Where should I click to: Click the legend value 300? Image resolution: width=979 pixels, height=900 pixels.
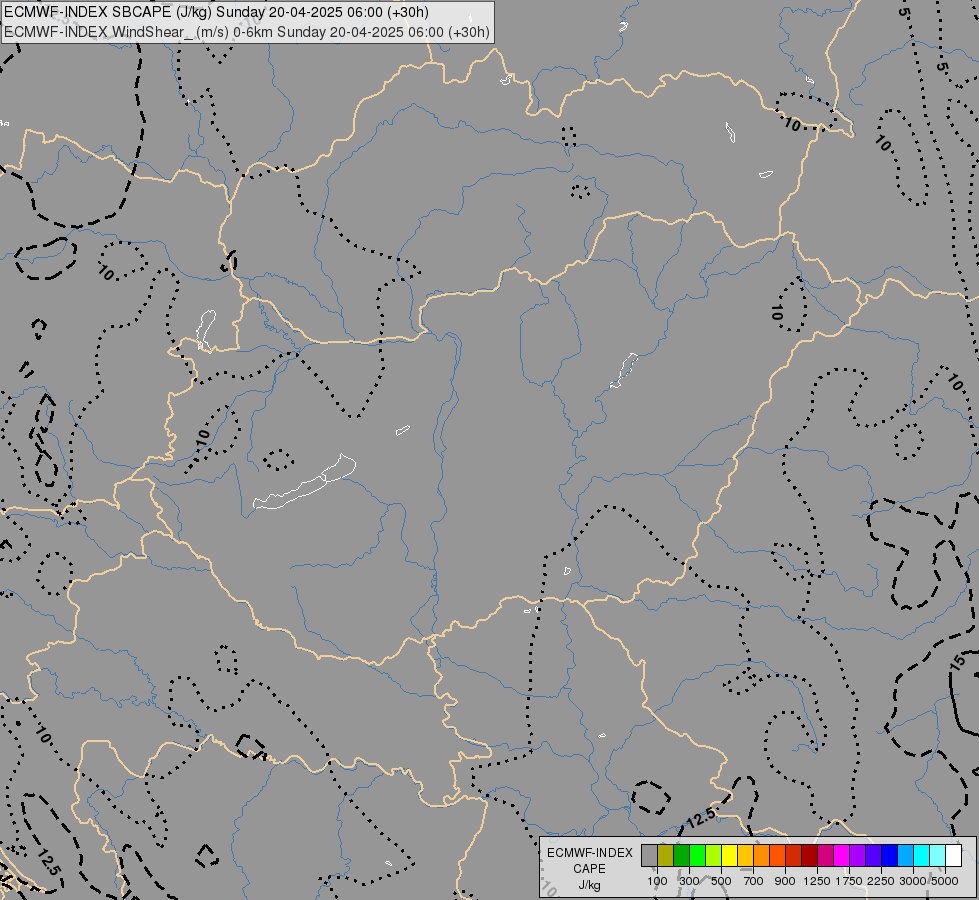click(x=689, y=881)
